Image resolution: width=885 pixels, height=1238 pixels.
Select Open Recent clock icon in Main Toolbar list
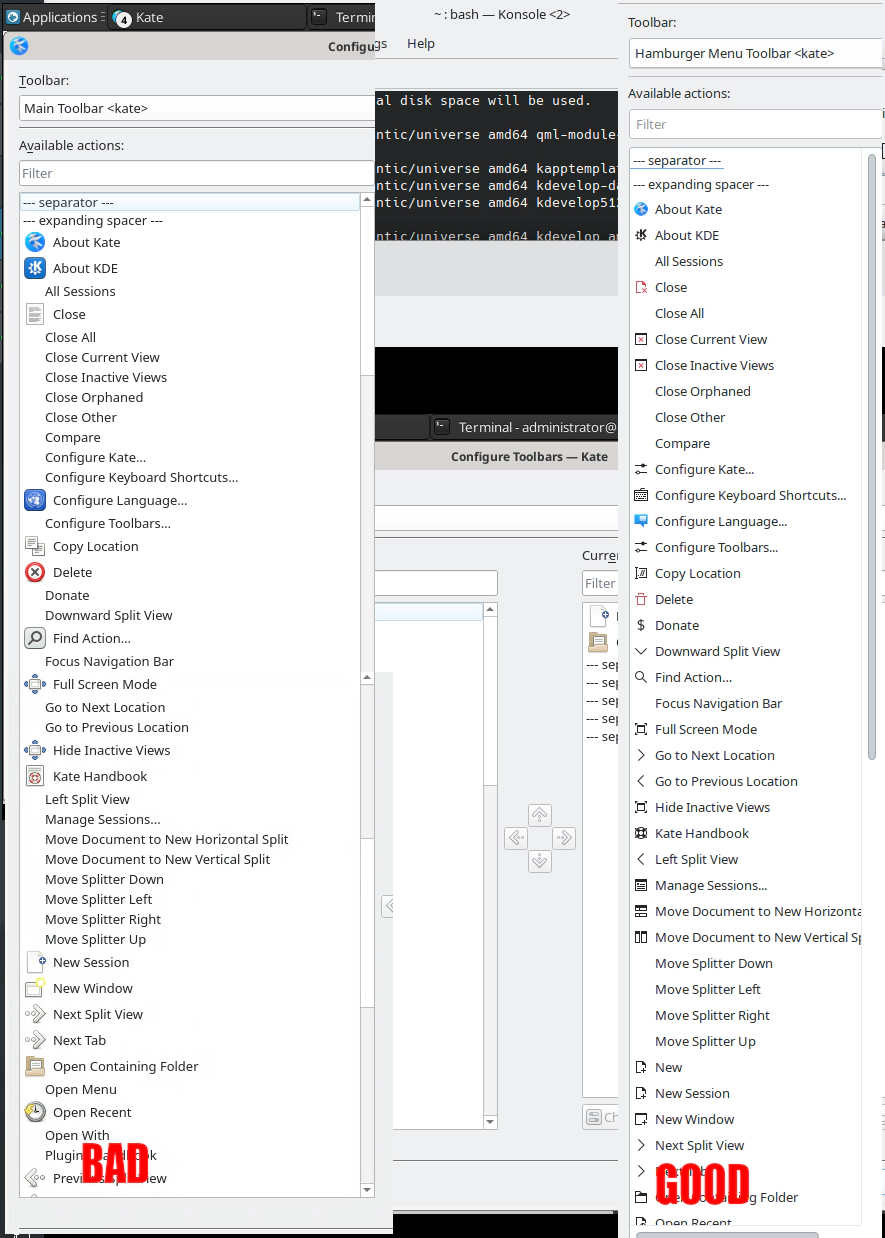(35, 1112)
